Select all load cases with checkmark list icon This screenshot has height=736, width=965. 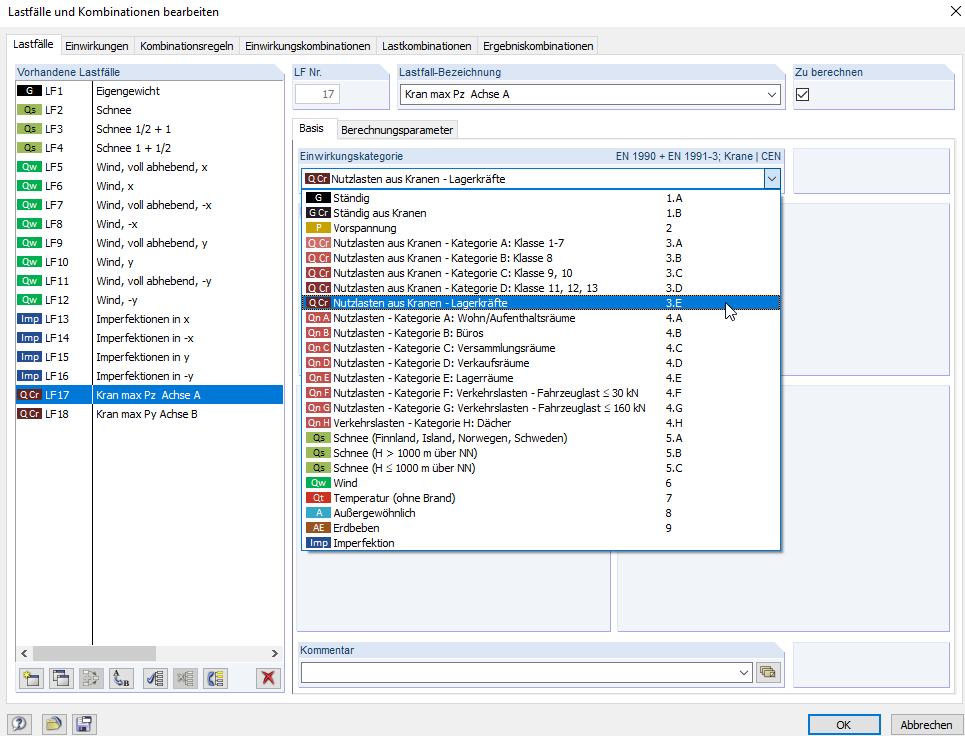point(155,678)
